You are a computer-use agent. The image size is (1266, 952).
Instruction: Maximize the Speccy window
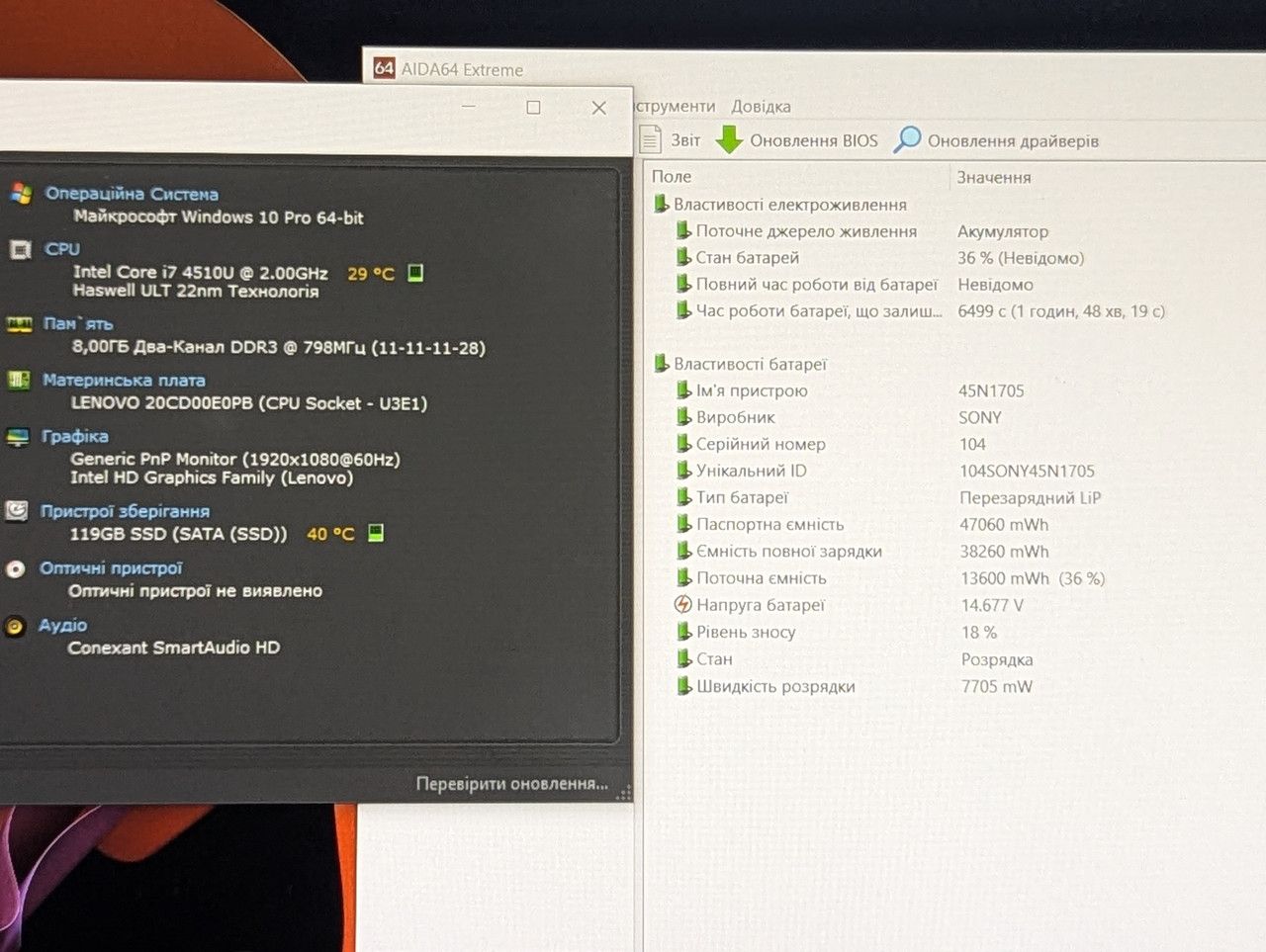click(533, 107)
